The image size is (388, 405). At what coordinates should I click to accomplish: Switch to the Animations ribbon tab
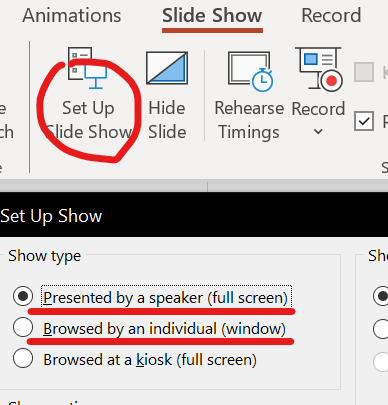tap(72, 16)
